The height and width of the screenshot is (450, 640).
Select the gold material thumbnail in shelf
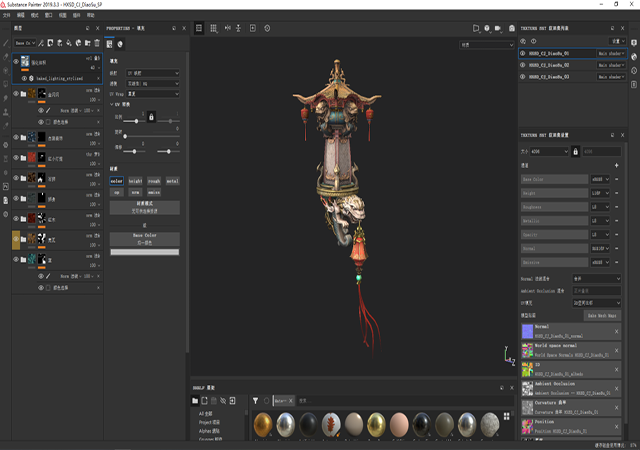pyautogui.click(x=263, y=423)
